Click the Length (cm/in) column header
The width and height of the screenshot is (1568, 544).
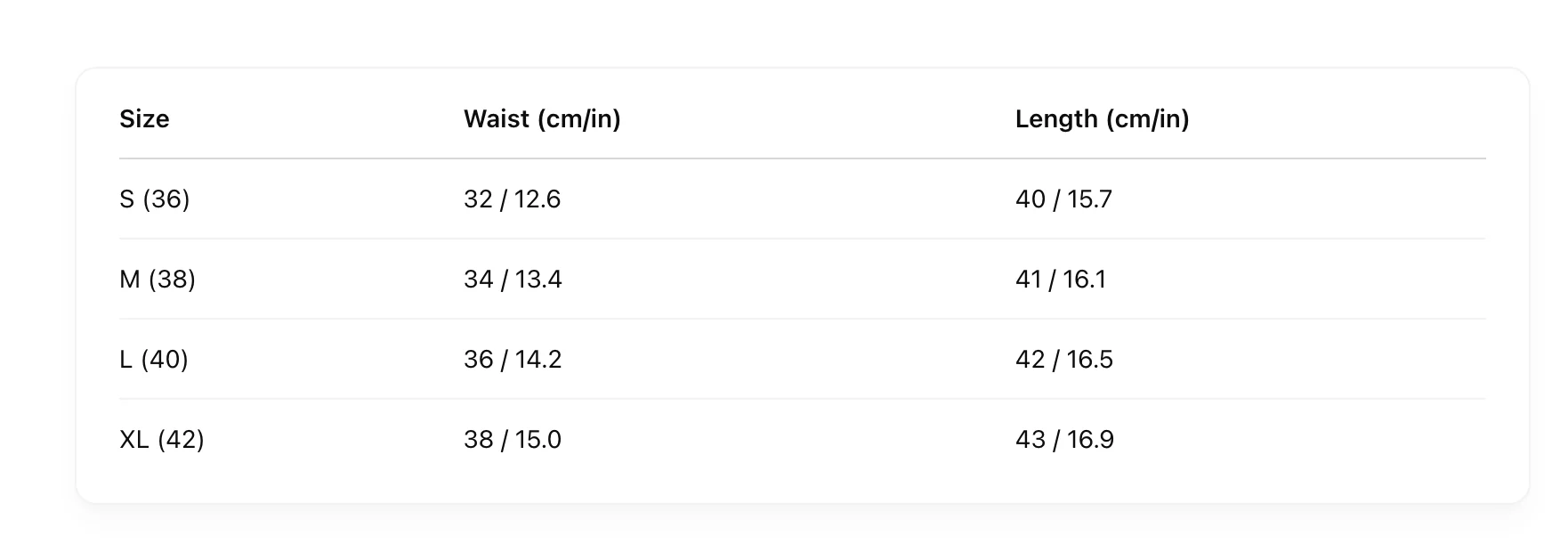pyautogui.click(x=1102, y=118)
